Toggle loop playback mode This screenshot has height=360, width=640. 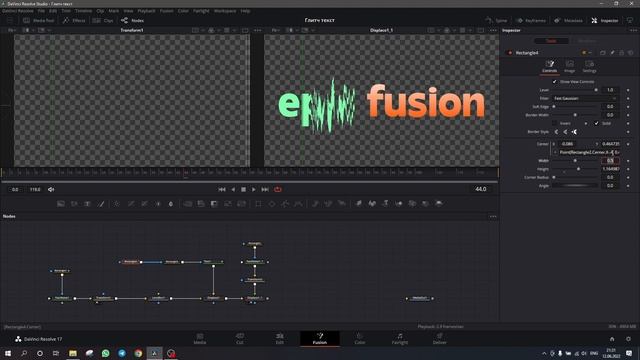[278, 189]
